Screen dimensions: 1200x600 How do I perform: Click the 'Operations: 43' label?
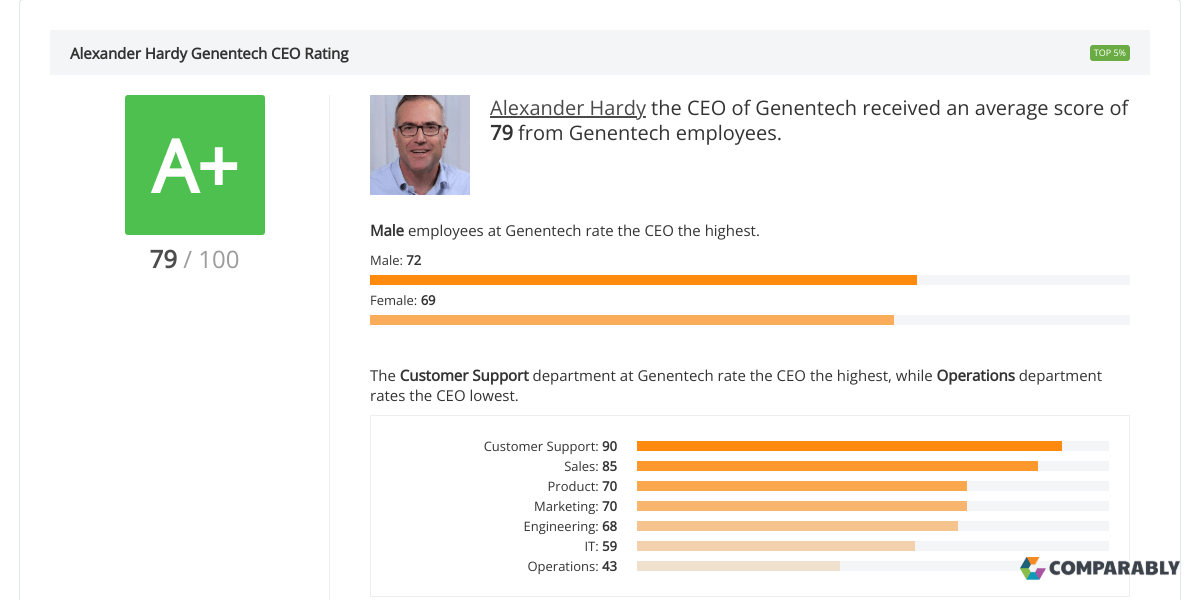[x=572, y=566]
